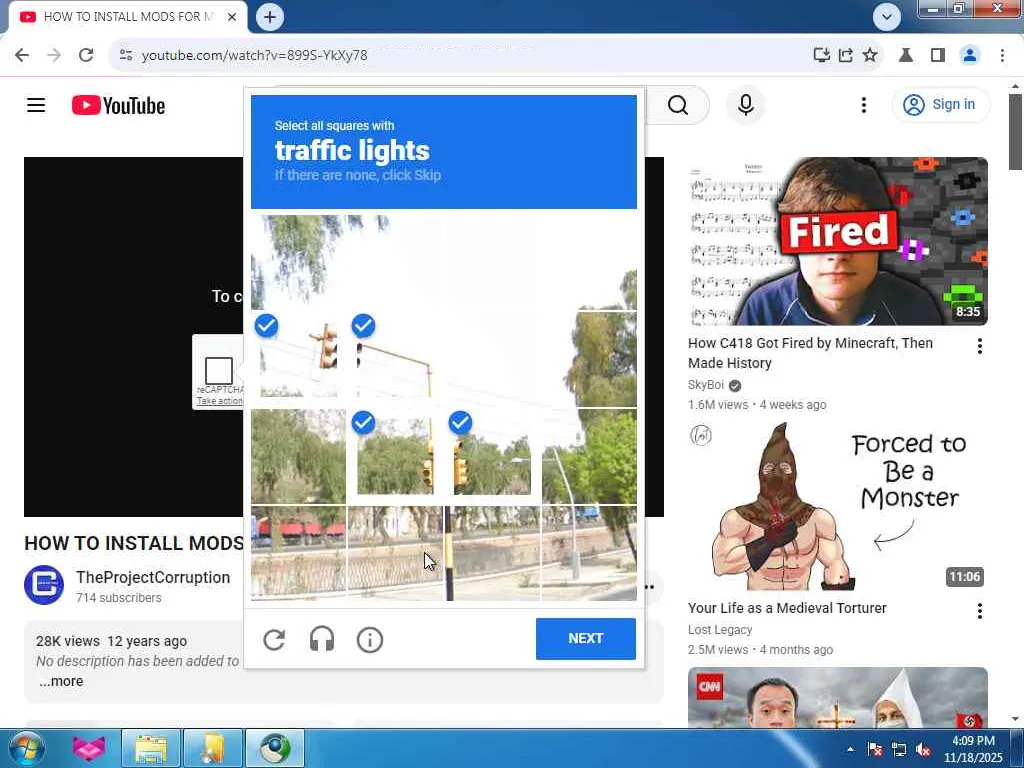Image resolution: width=1024 pixels, height=768 pixels.
Task: Open the Chrome three-dot menu
Action: point(1002,56)
